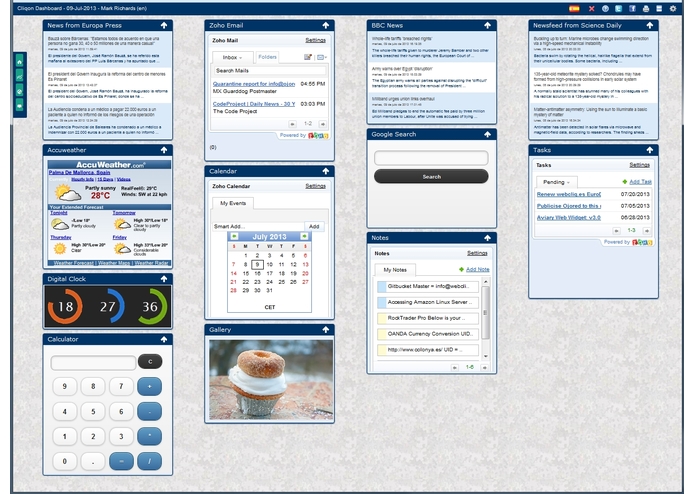Open Tasks Settings link
695x494 pixels.
[x=639, y=165]
